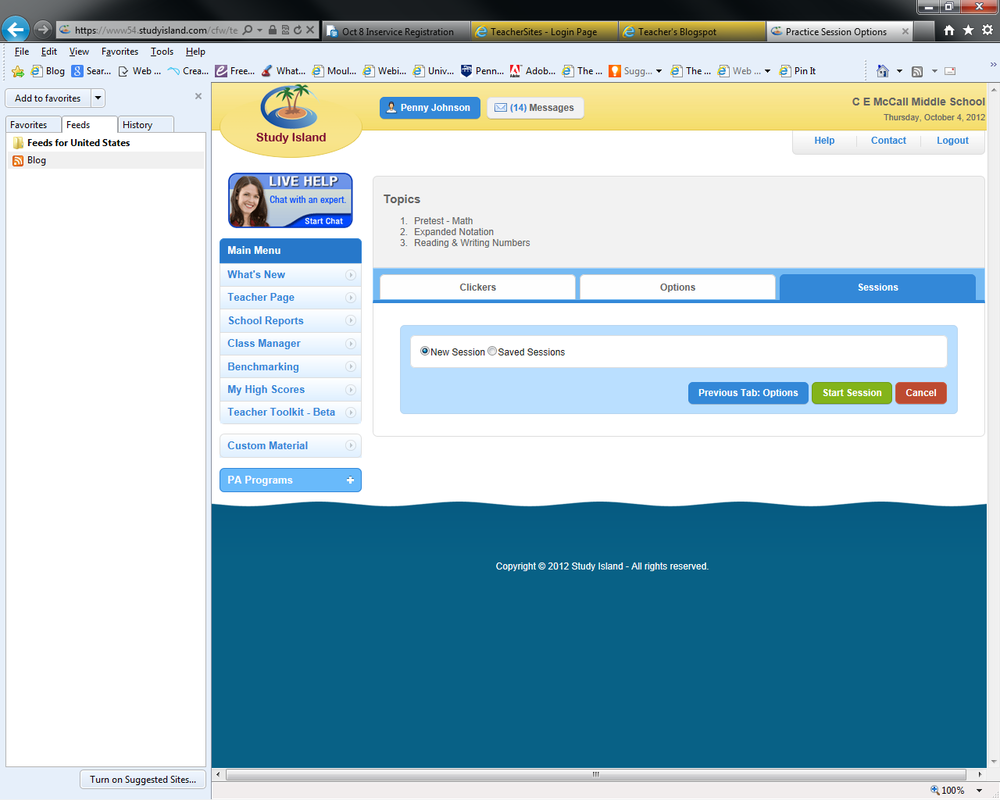Toggle Compatibility View next to the address bar

click(283, 29)
